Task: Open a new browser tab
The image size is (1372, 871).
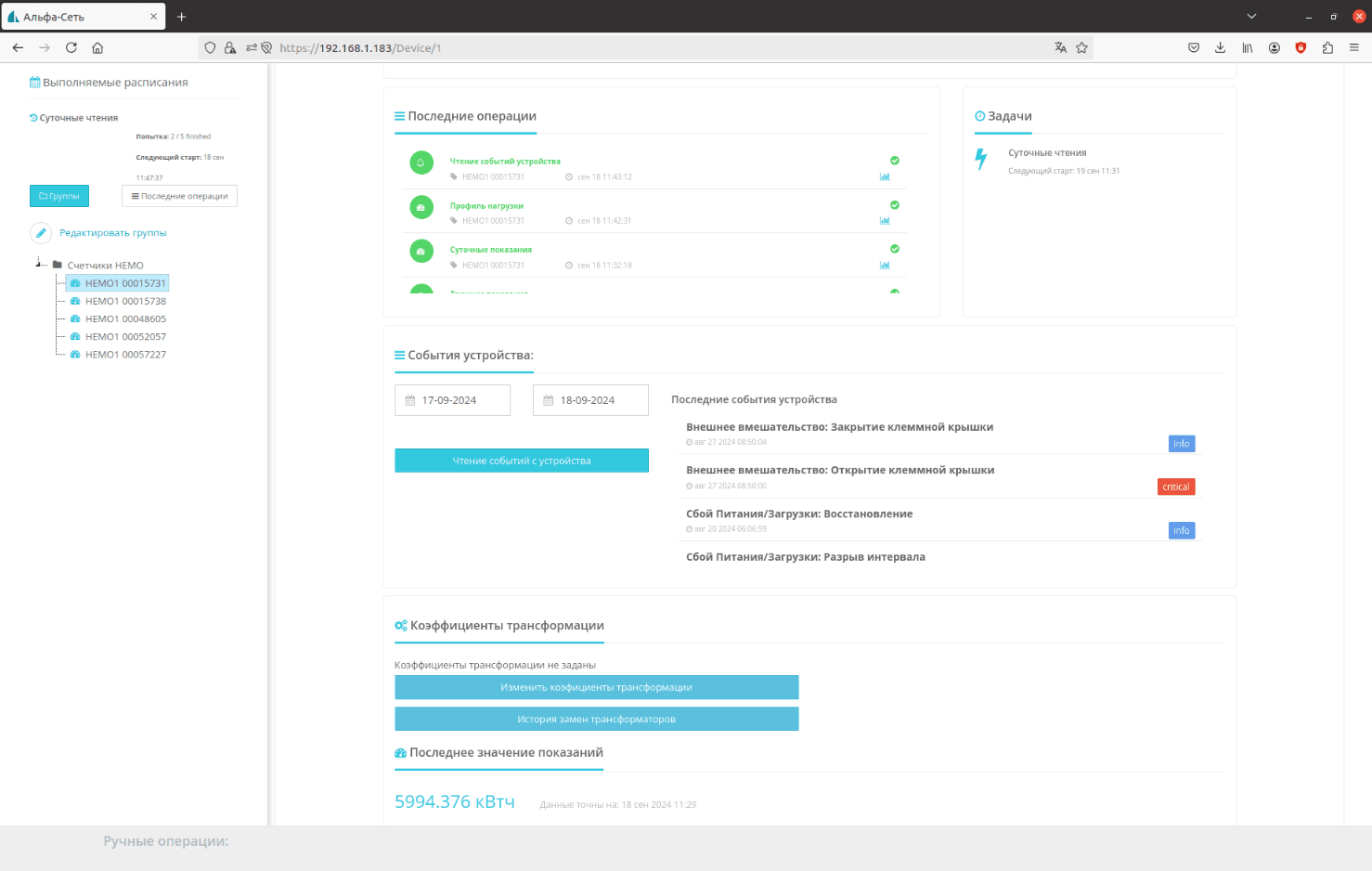Action: coord(182,17)
